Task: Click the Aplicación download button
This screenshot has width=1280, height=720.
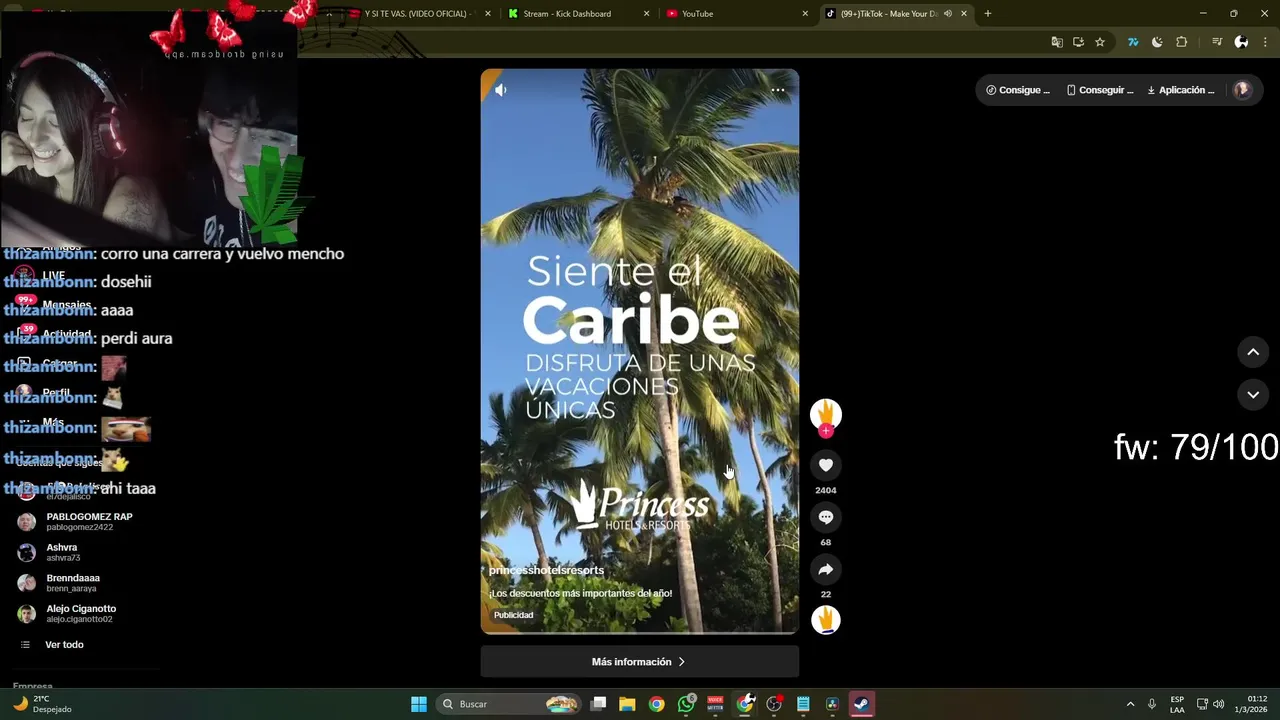Action: [x=1181, y=90]
